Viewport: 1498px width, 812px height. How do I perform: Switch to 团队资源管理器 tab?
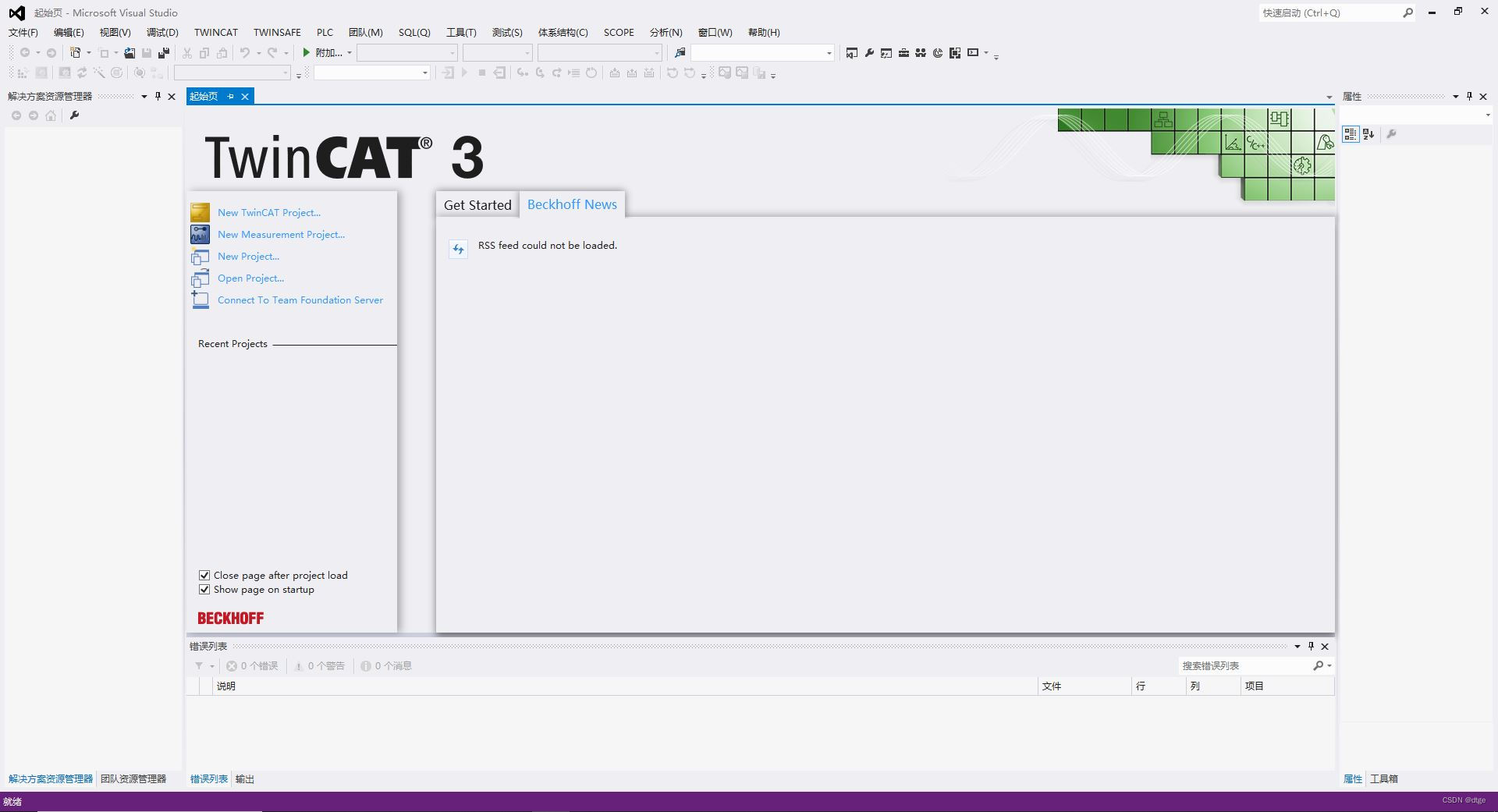tap(133, 778)
